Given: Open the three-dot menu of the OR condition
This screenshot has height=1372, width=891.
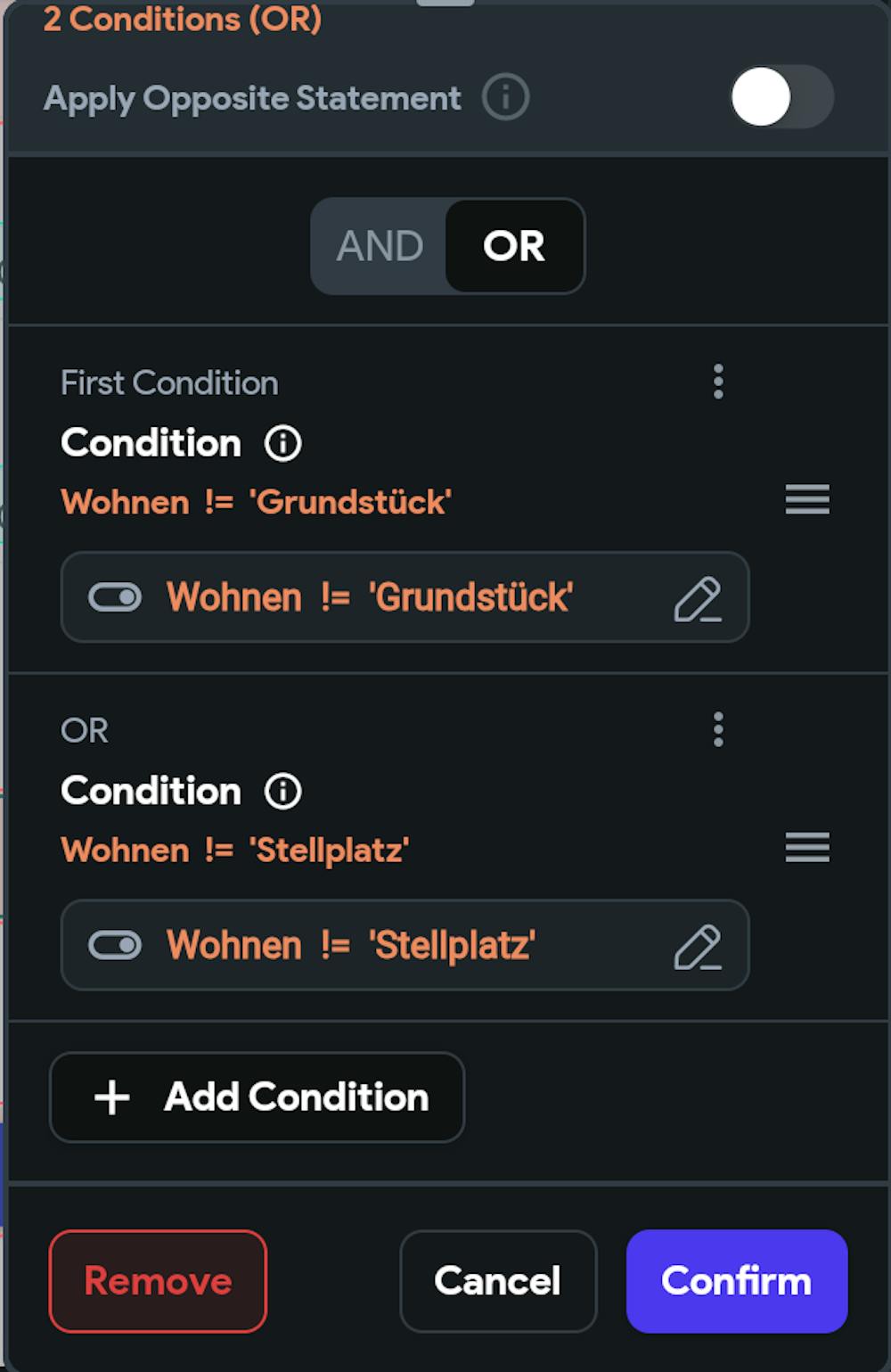Looking at the screenshot, I should coord(718,730).
